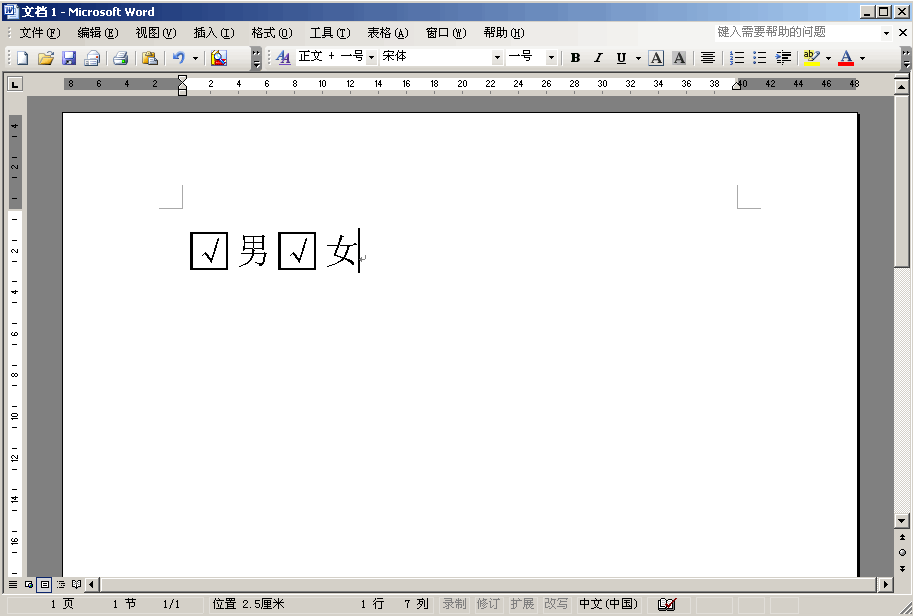The image size is (913, 616).
Task: Paste clipboard contents
Action: pyautogui.click(x=150, y=58)
